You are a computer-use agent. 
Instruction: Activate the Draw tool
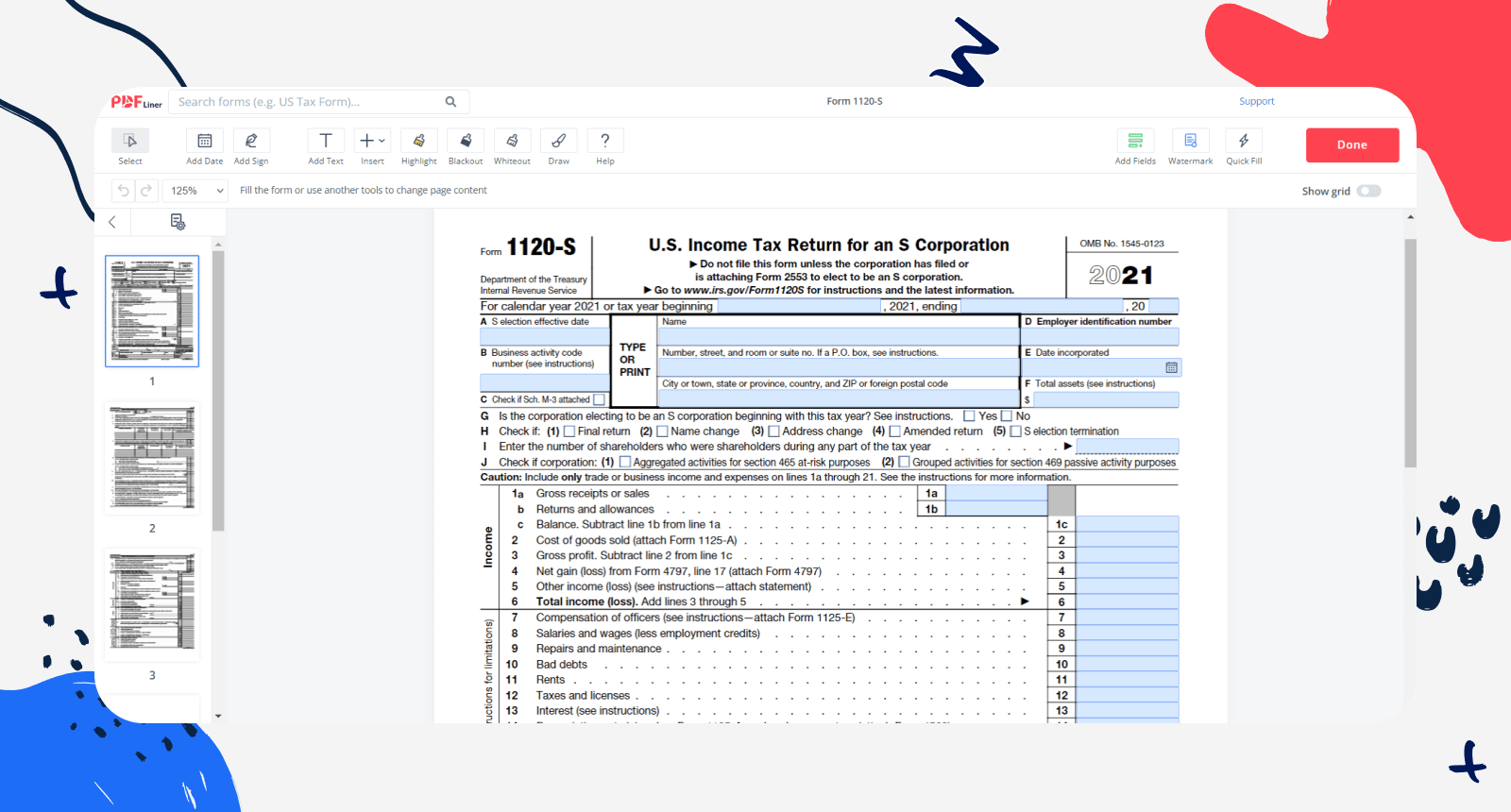point(559,141)
